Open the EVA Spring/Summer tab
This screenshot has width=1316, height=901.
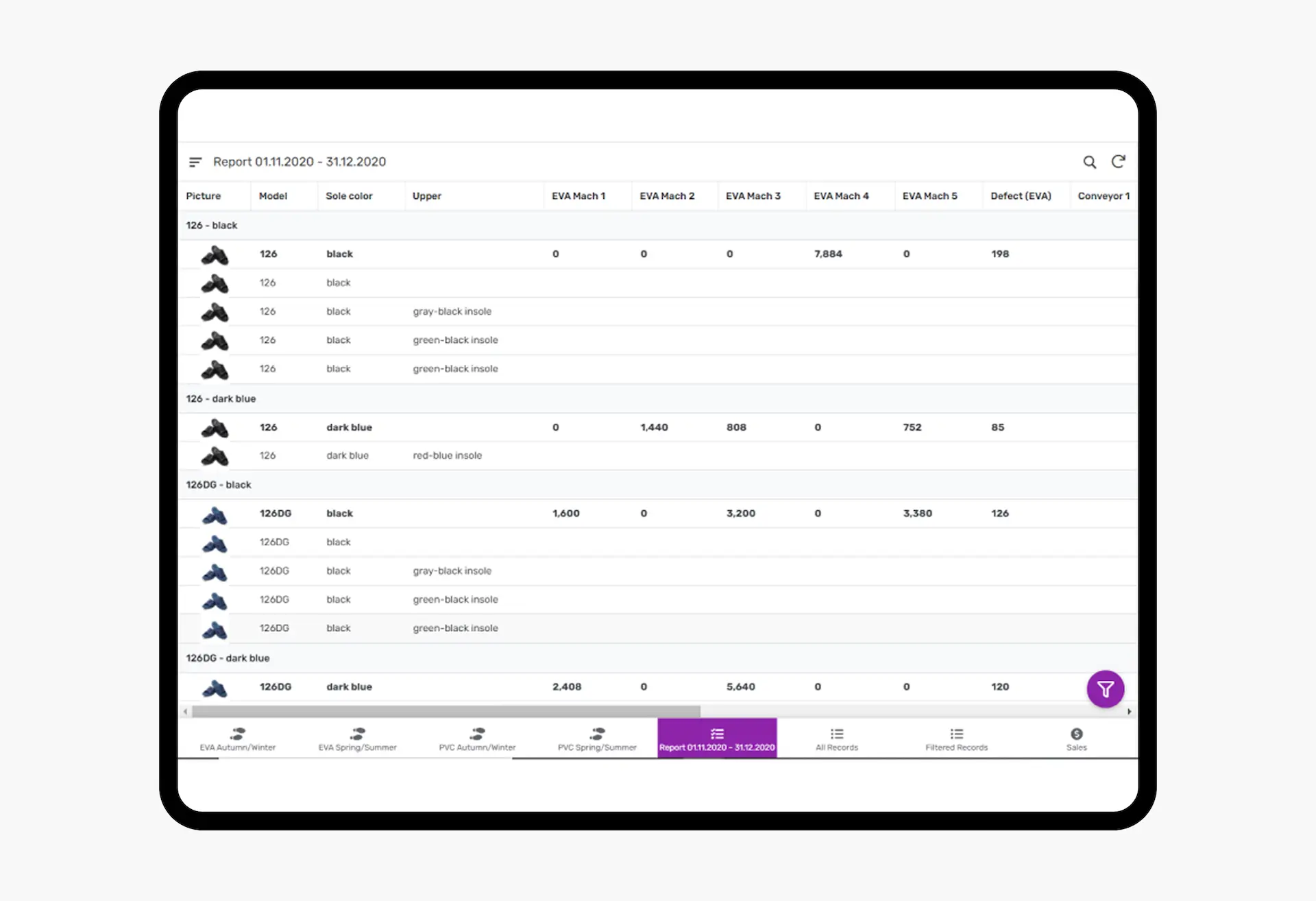tap(357, 739)
